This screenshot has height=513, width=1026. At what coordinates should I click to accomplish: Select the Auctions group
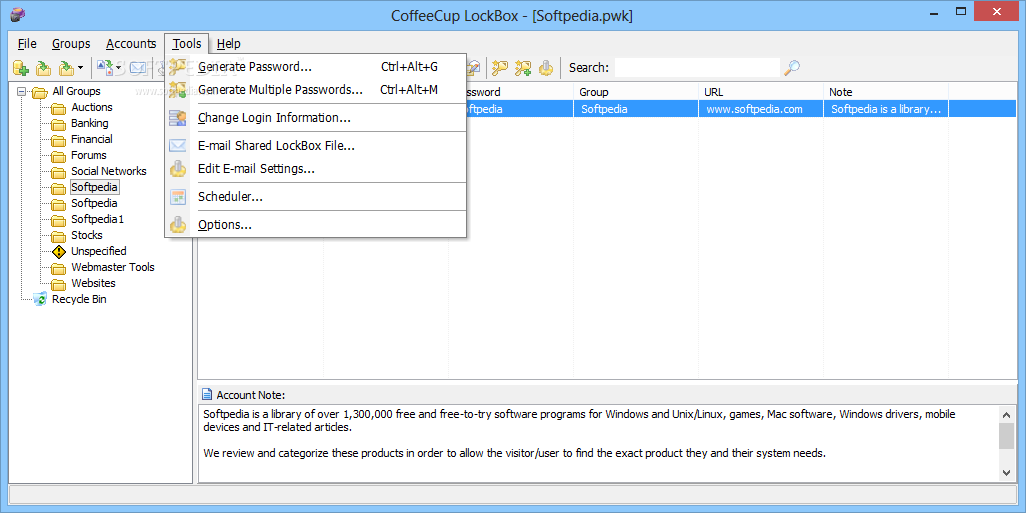92,107
